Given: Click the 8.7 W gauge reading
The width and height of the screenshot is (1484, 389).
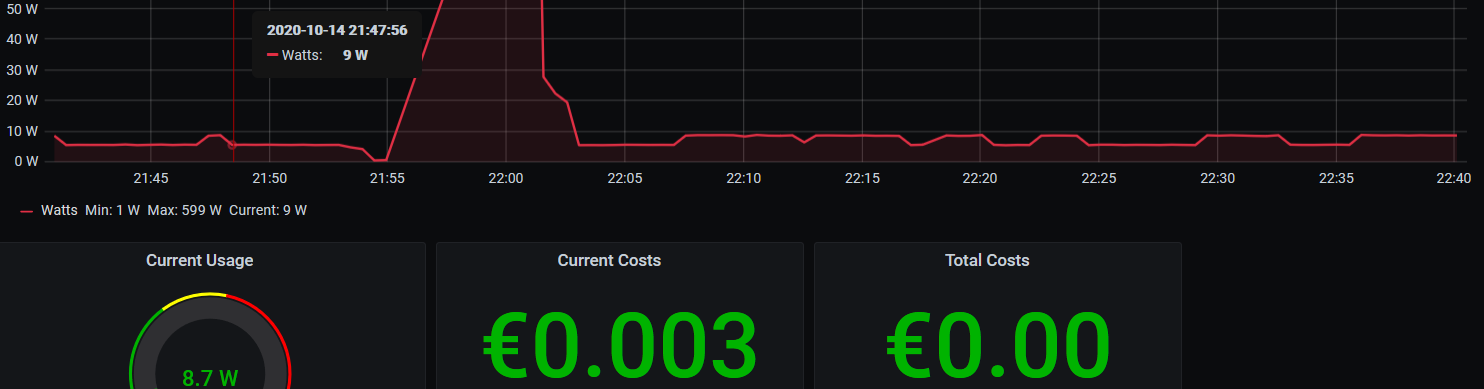Looking at the screenshot, I should pos(210,379).
